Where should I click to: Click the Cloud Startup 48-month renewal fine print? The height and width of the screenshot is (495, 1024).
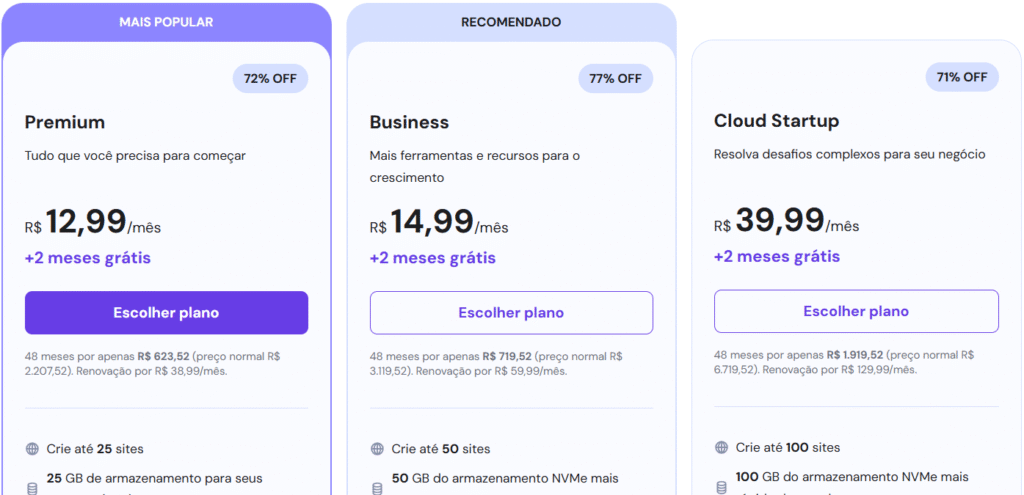(x=845, y=362)
